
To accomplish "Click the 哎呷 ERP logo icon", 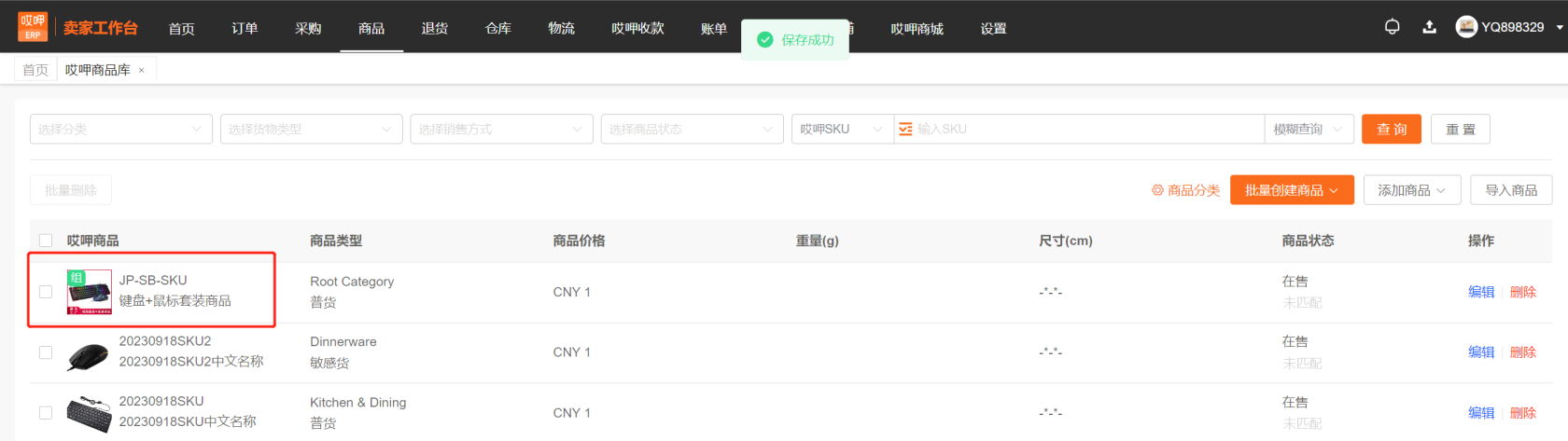I will click(x=33, y=27).
